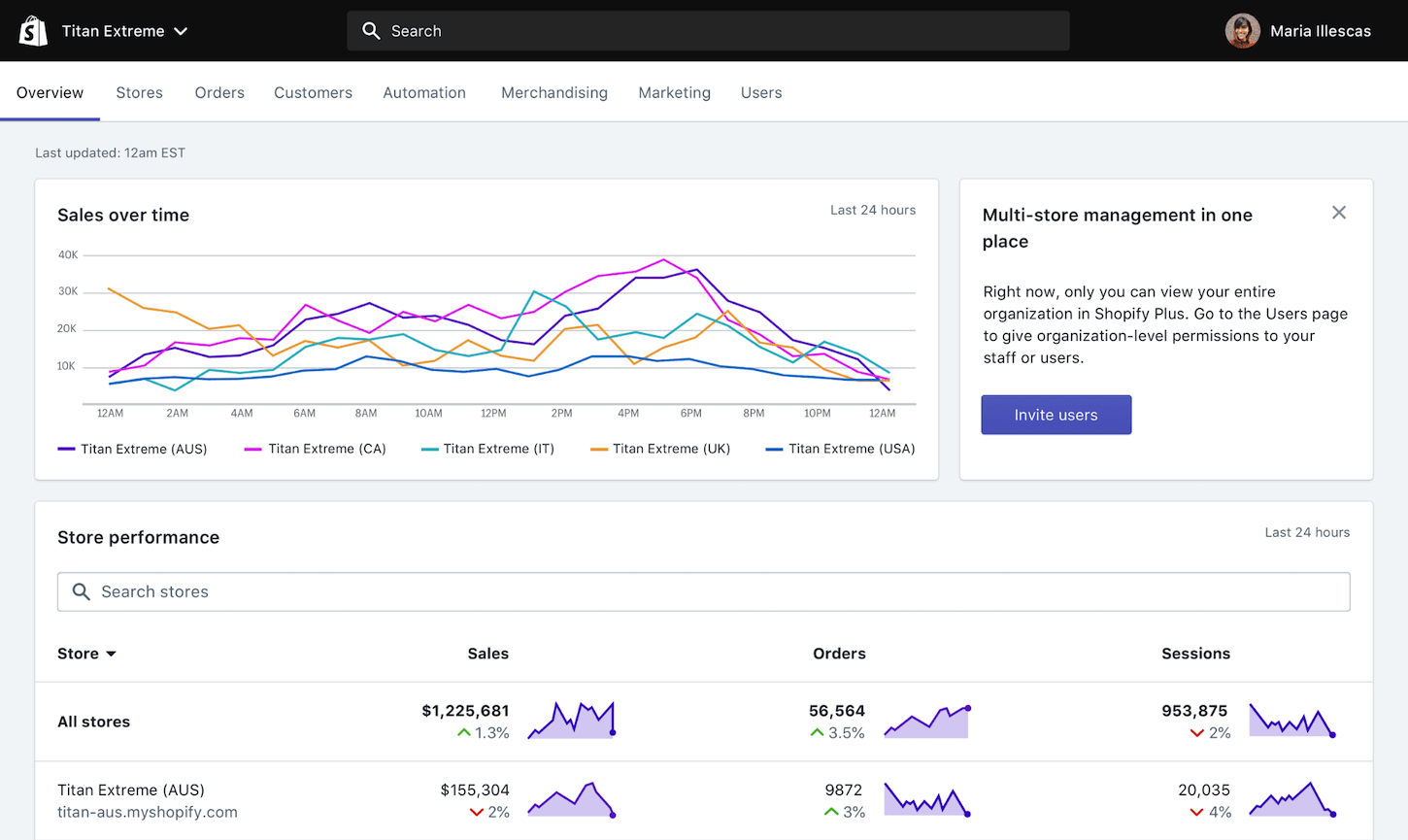Sort by the Store column arrow
Image resolution: width=1408 pixels, height=840 pixels.
(111, 655)
